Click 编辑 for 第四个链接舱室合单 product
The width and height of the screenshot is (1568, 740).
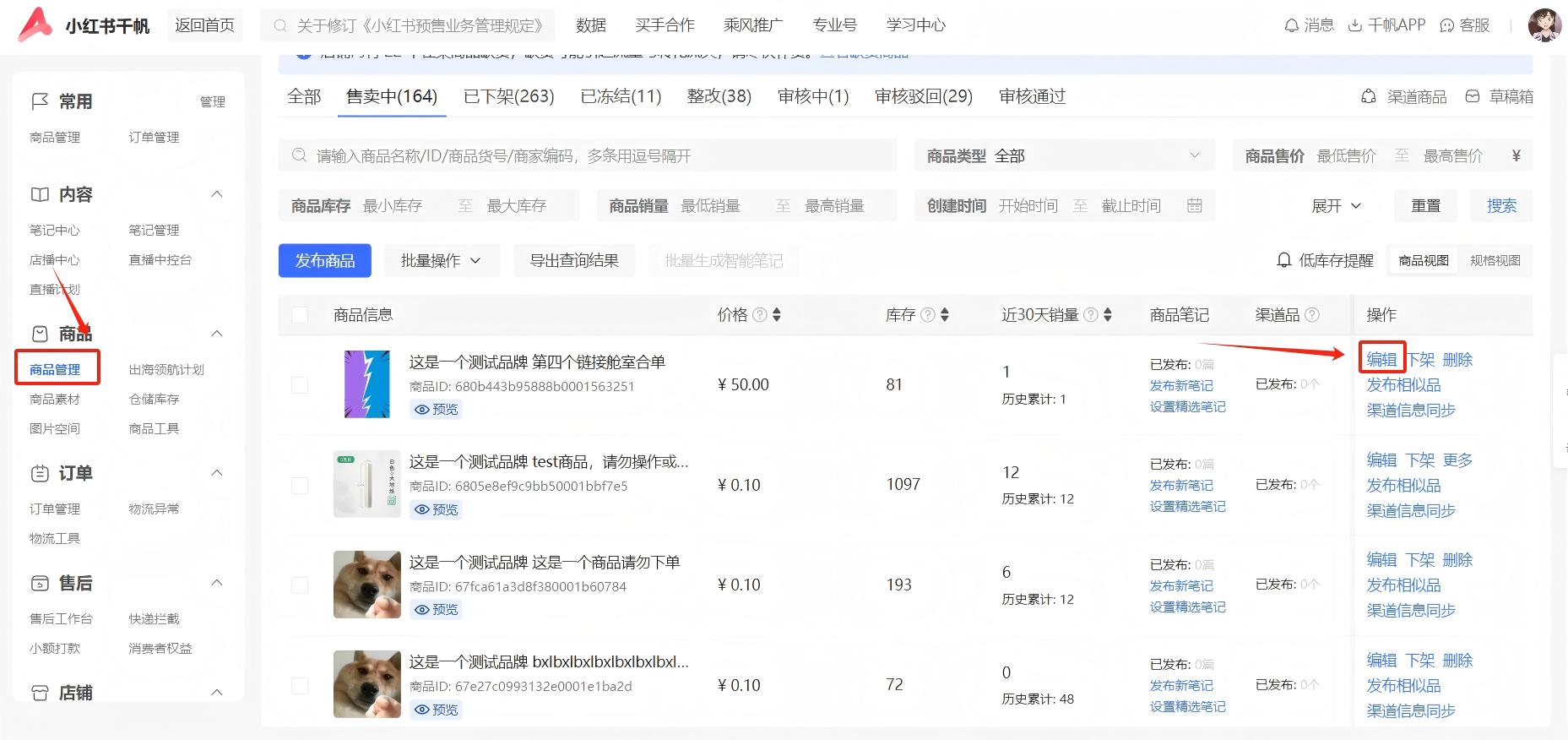click(1382, 359)
